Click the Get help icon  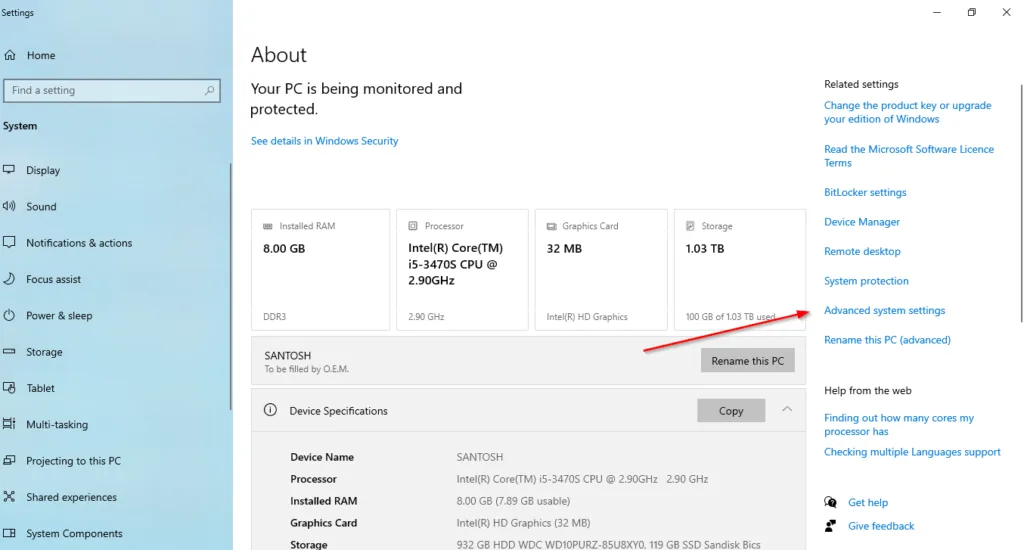pos(830,502)
